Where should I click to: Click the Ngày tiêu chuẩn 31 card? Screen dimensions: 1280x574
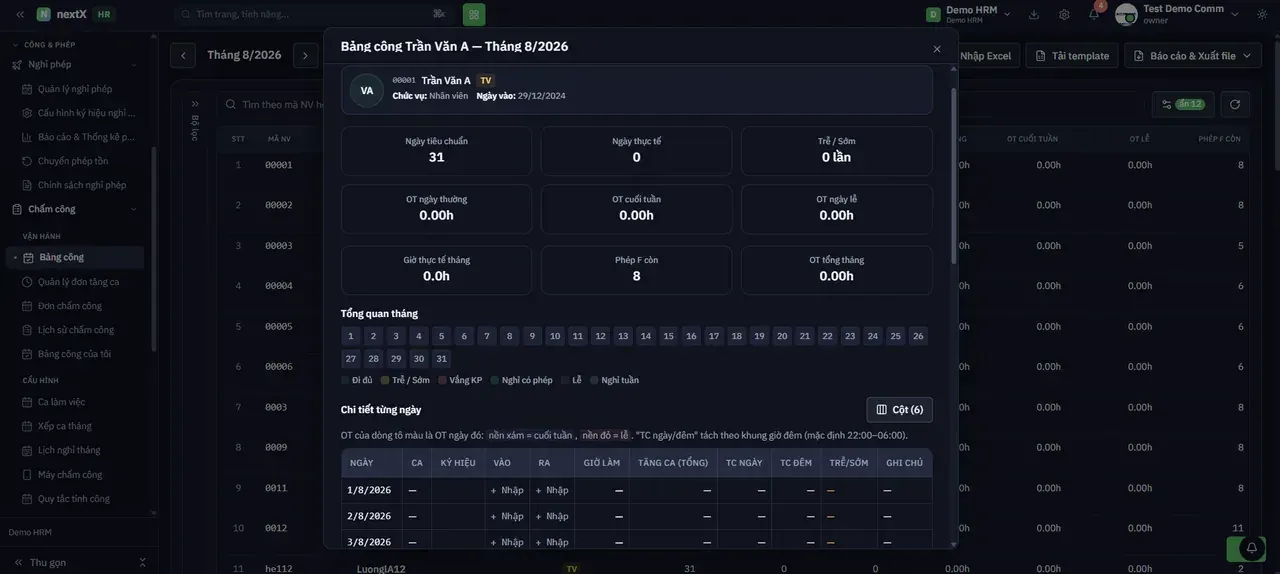436,151
